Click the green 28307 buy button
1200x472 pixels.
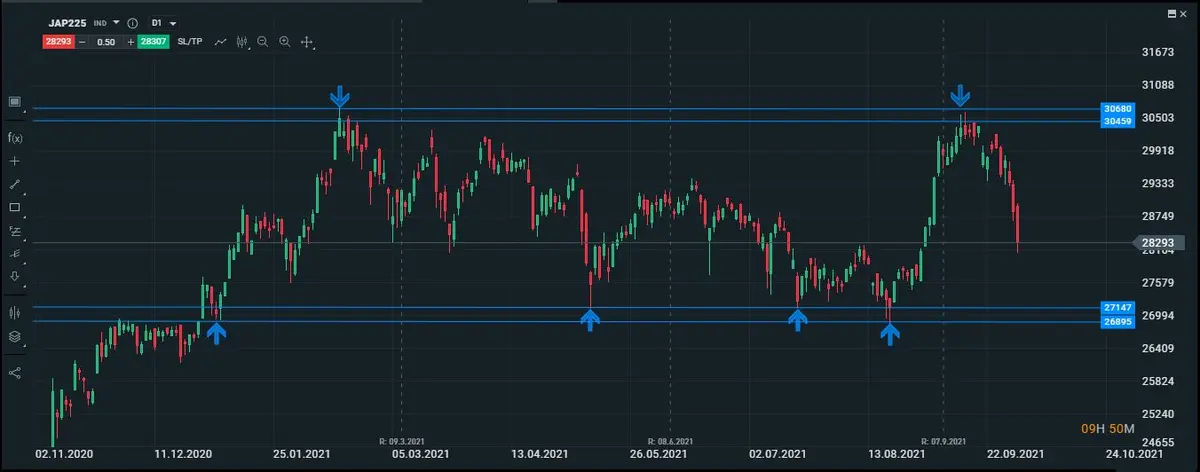(153, 42)
